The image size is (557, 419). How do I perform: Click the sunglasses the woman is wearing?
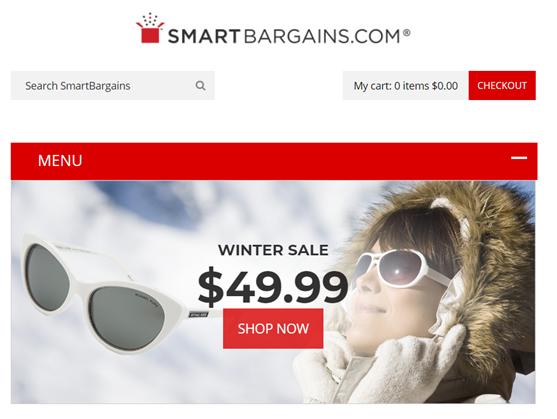click(403, 269)
